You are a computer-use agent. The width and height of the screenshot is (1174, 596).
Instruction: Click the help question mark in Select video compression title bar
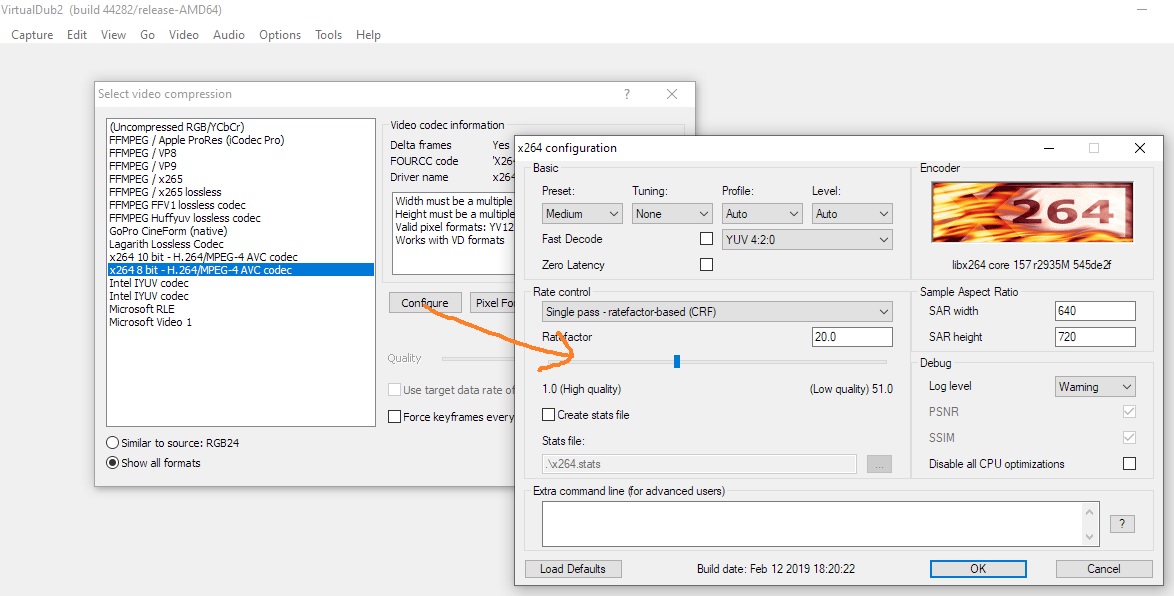pos(627,94)
